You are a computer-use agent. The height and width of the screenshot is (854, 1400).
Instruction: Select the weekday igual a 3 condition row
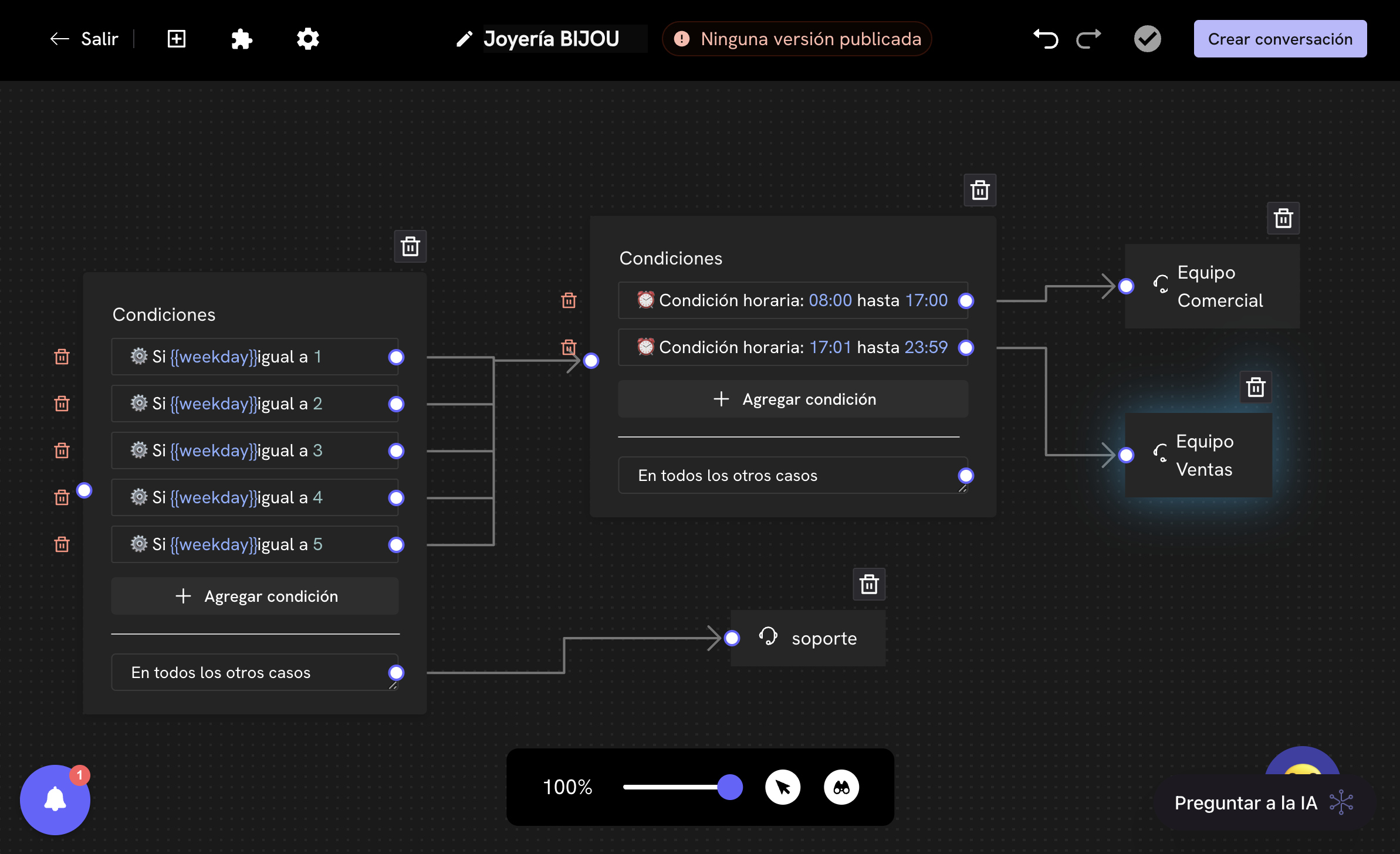[x=255, y=450]
